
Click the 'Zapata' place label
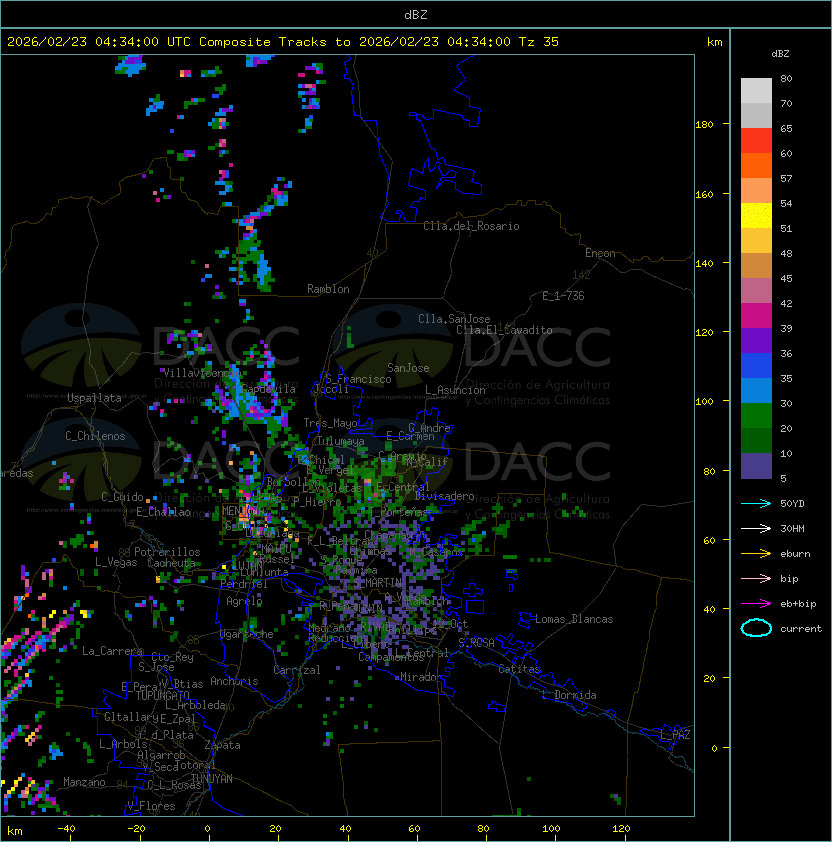coord(222,745)
